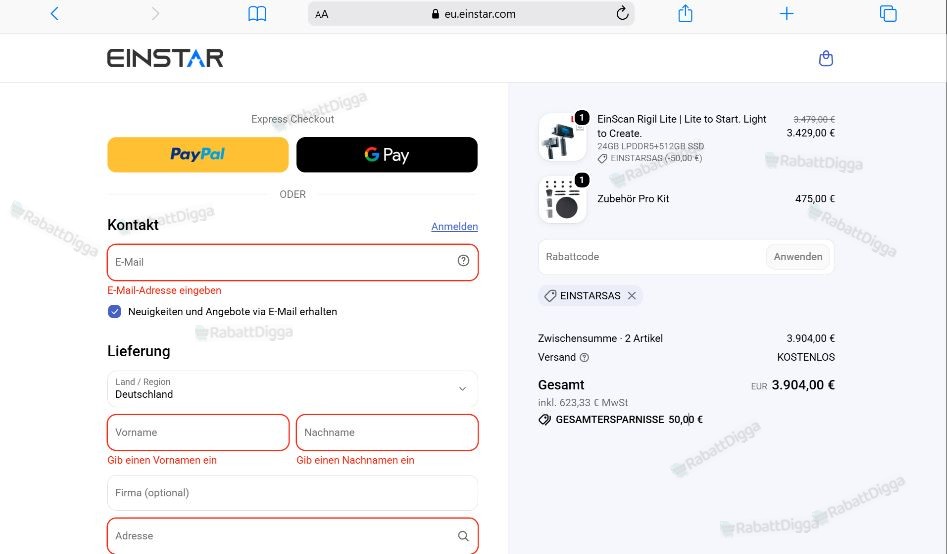Click the GESAMTERSPARNISSE 50,00 € text
Screen dimensions: 947x554
click(x=629, y=419)
